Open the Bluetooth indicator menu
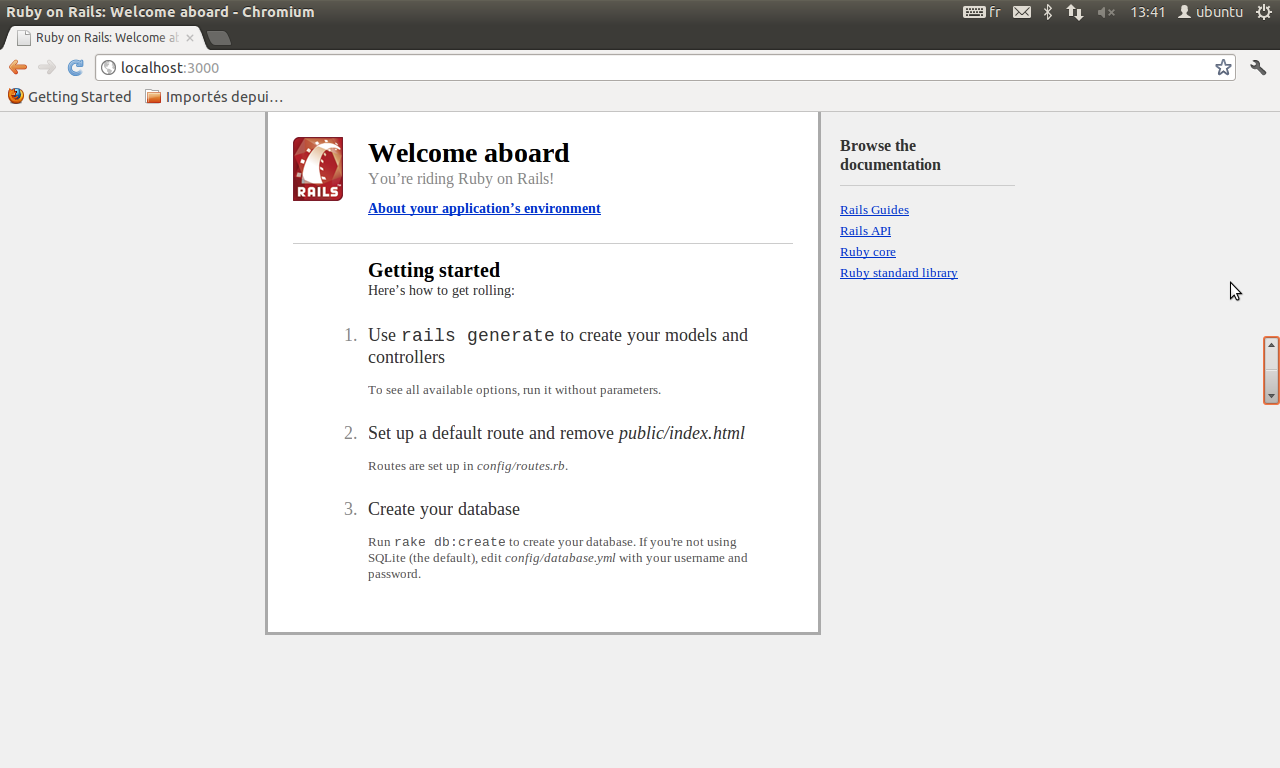Viewport: 1280px width, 768px height. tap(1048, 12)
